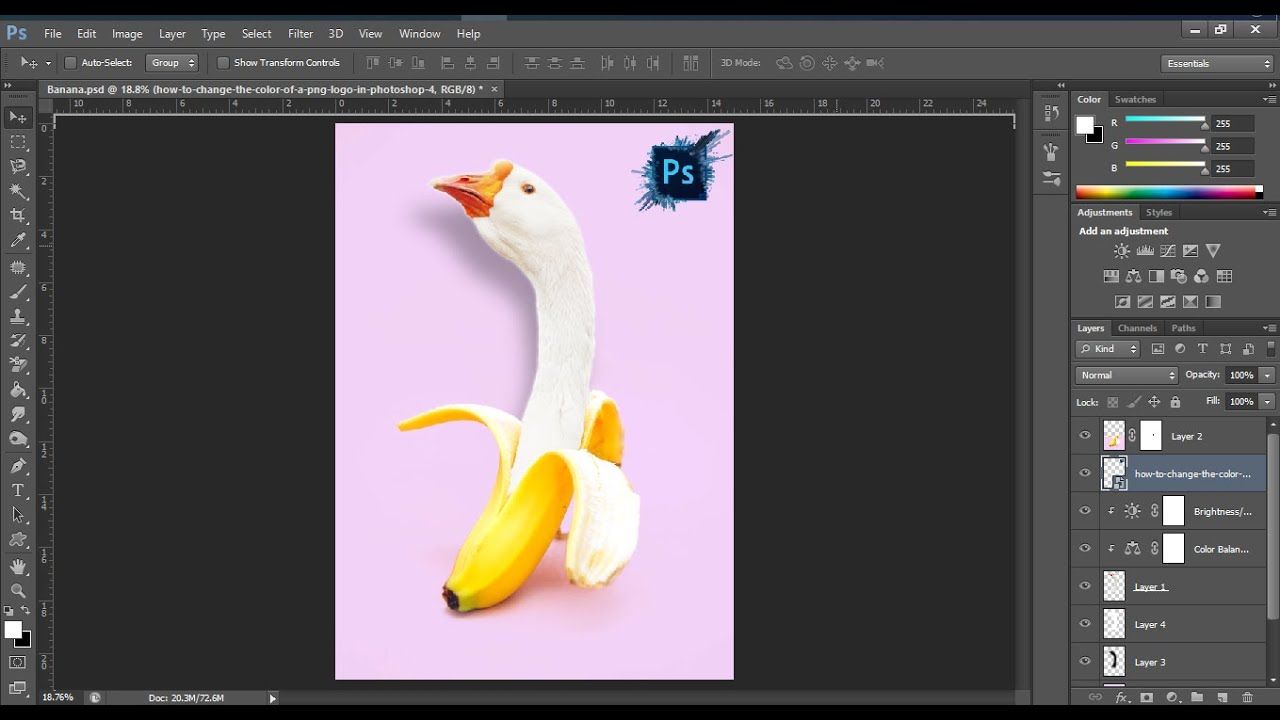Viewport: 1280px width, 720px height.
Task: Open the Layers panel flyout menu
Action: coord(1269,328)
